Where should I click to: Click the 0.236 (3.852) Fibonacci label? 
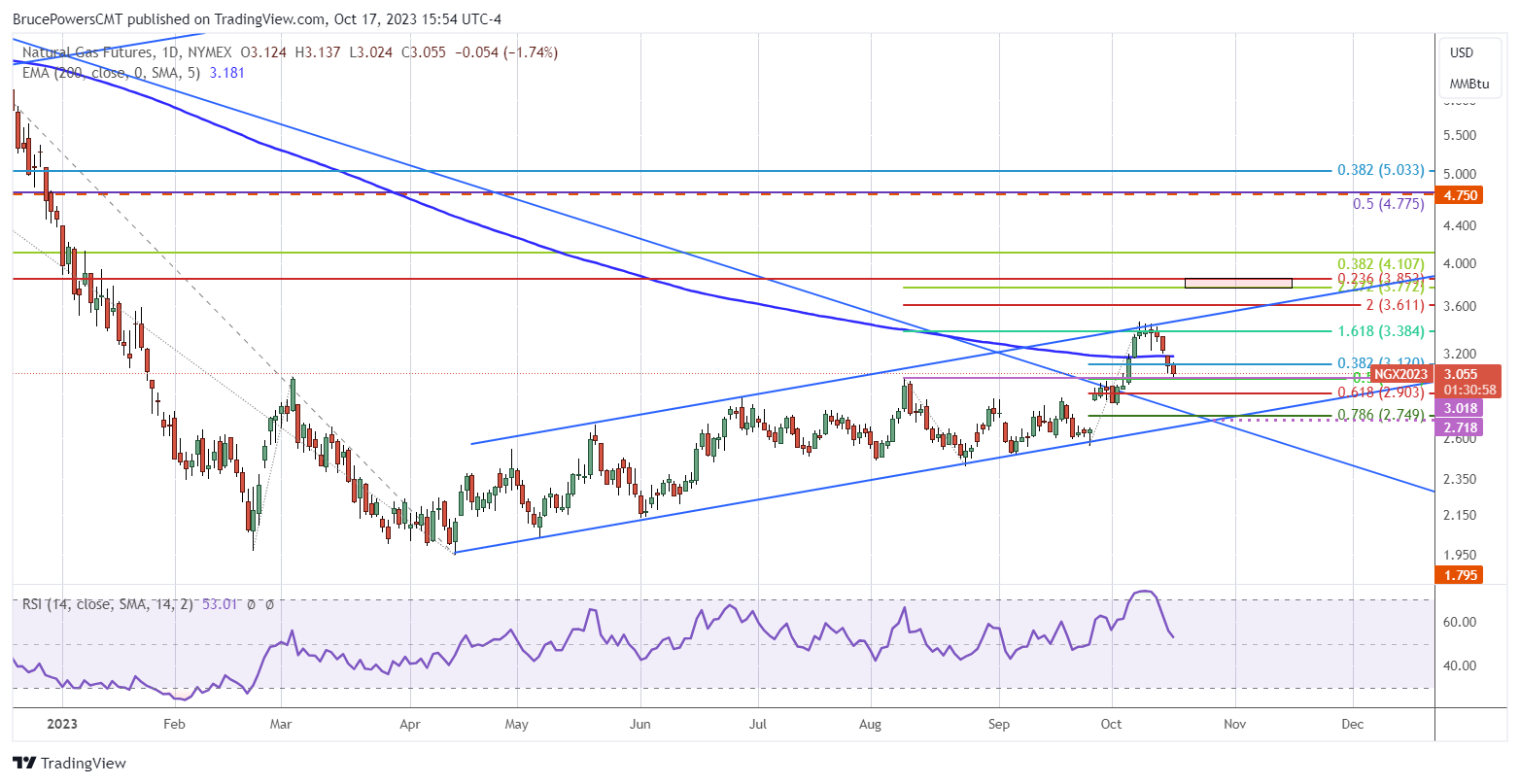coord(1381,279)
